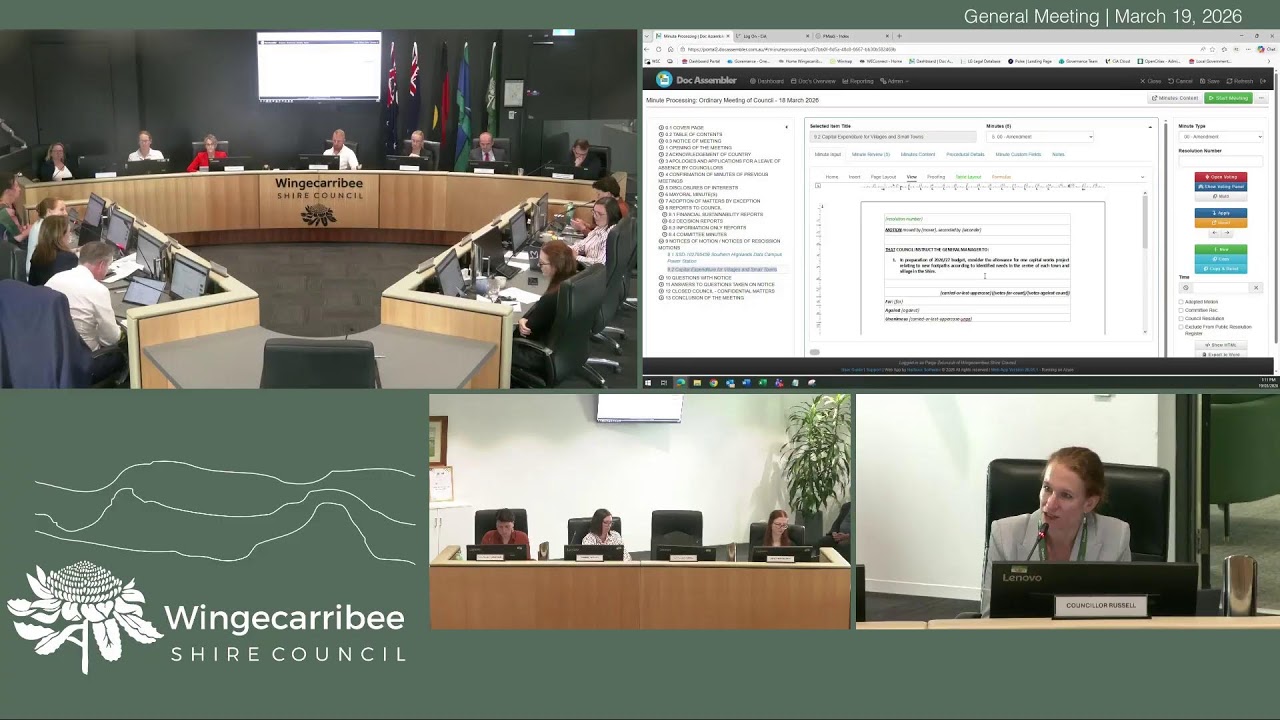The image size is (1280, 720).
Task: Click the Minutes Content button beside Start Meeting
Action: pyautogui.click(x=1175, y=98)
